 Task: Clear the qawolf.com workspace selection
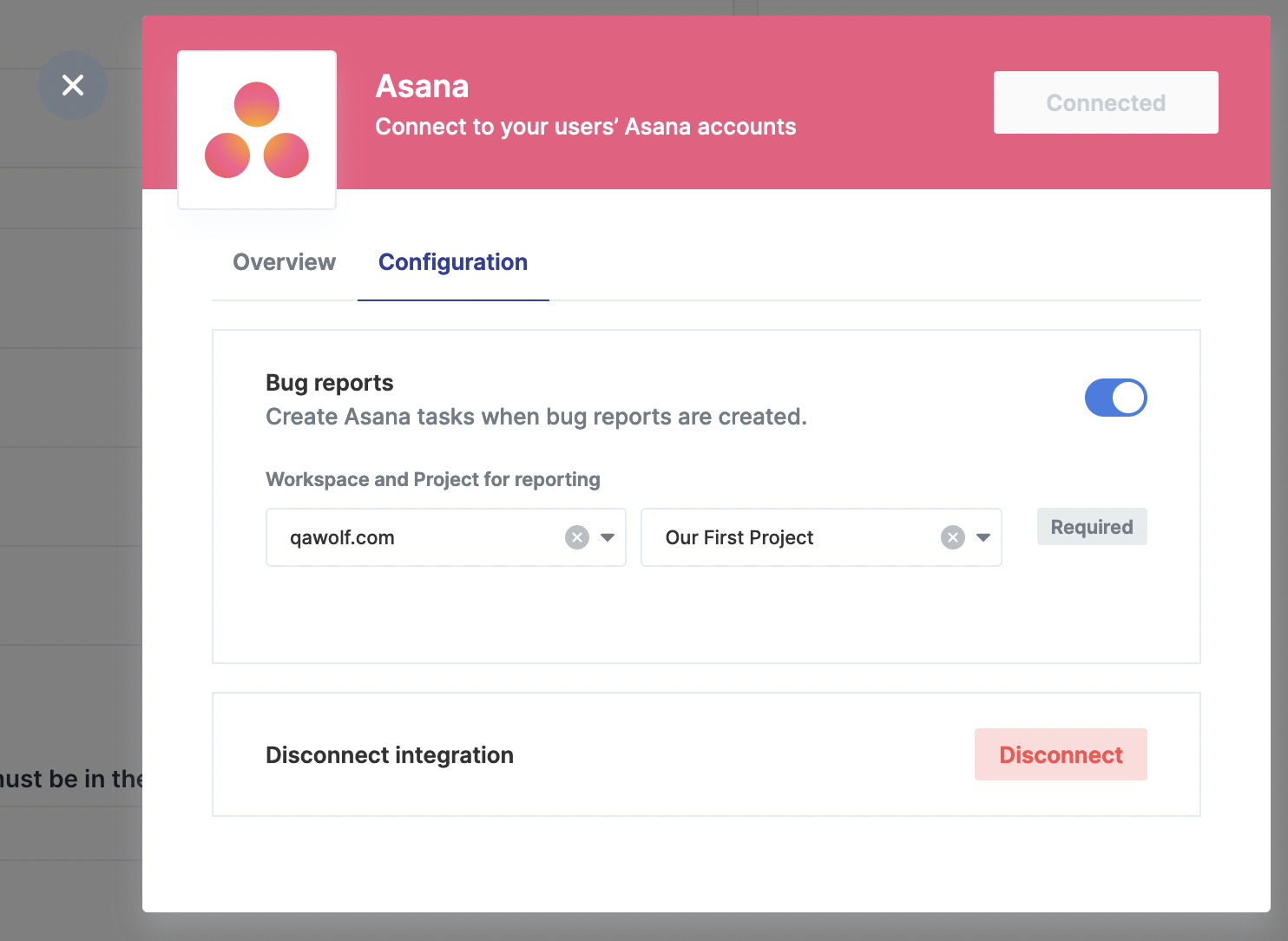coord(577,537)
